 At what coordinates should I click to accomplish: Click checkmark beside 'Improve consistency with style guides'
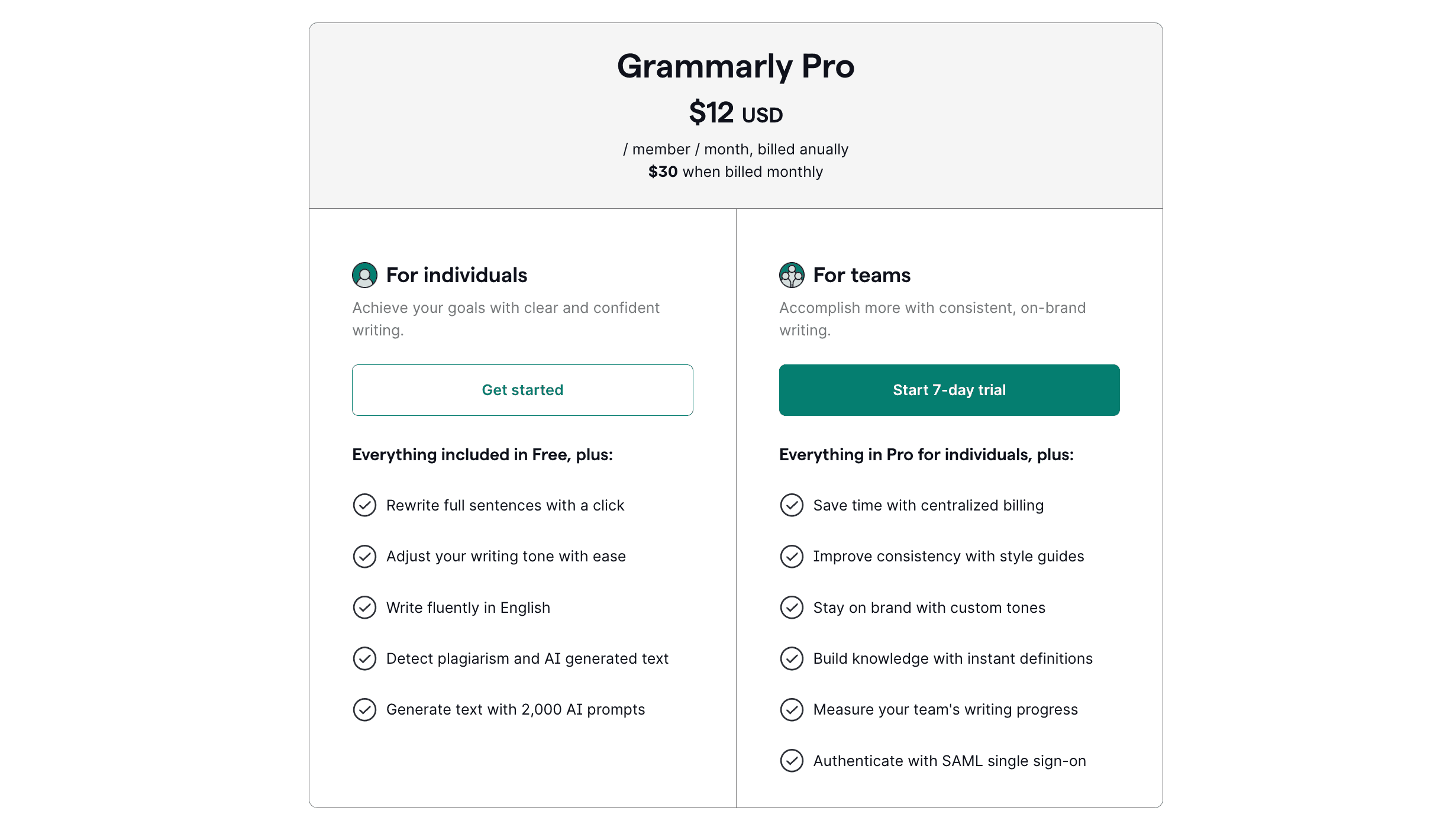click(x=792, y=556)
